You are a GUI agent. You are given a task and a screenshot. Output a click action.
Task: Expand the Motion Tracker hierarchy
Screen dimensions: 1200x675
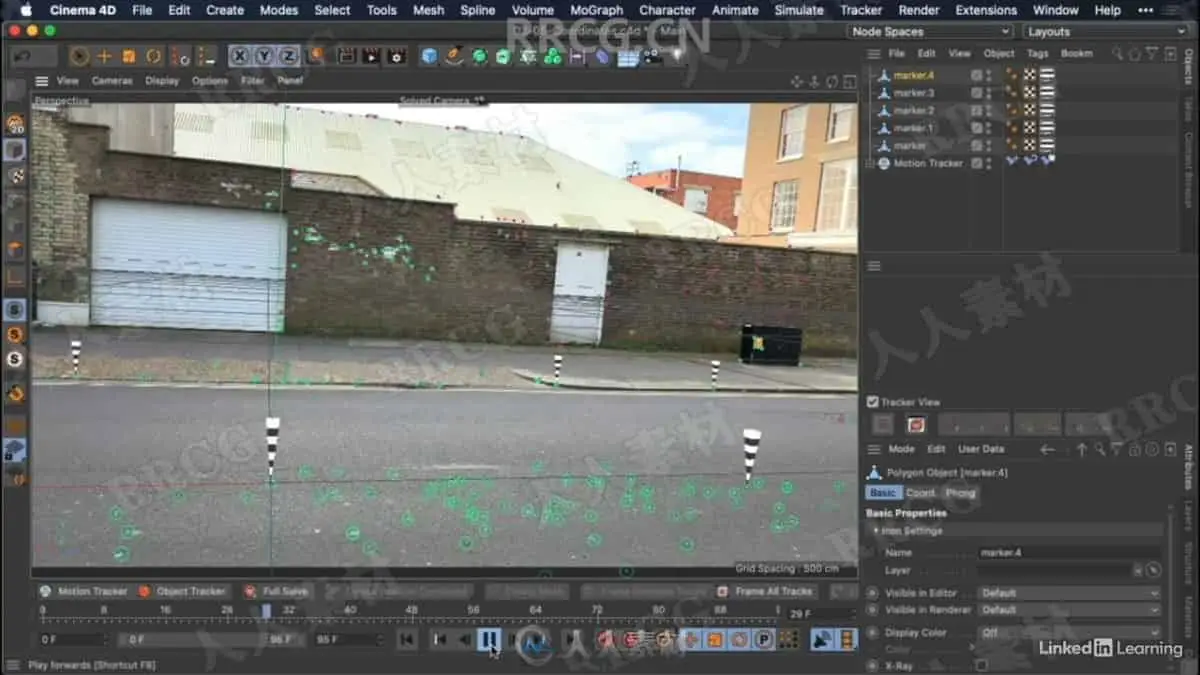pyautogui.click(x=870, y=163)
